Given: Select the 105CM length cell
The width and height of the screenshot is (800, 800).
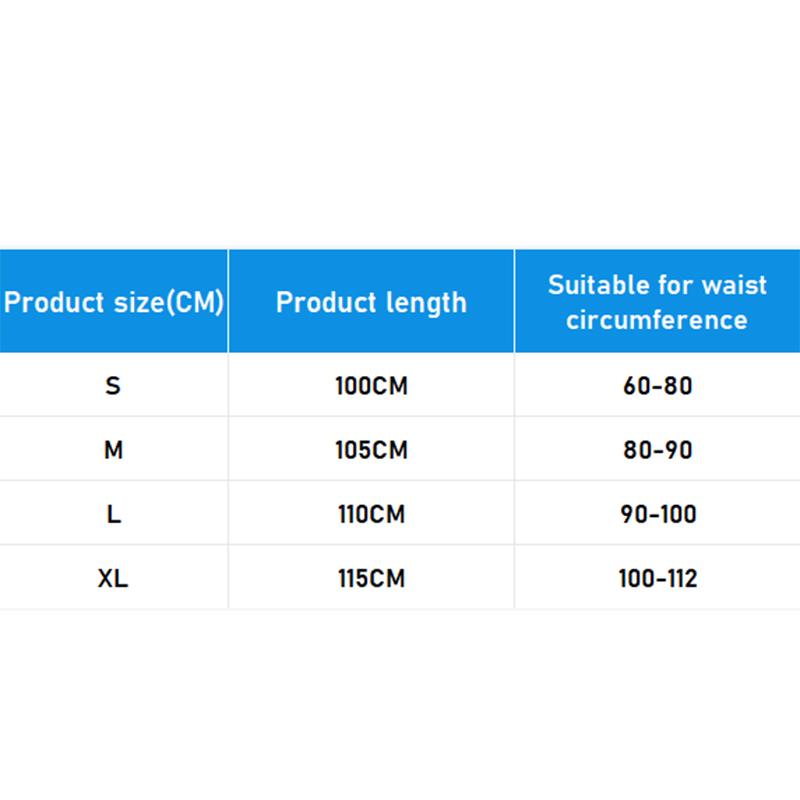Looking at the screenshot, I should (371, 450).
